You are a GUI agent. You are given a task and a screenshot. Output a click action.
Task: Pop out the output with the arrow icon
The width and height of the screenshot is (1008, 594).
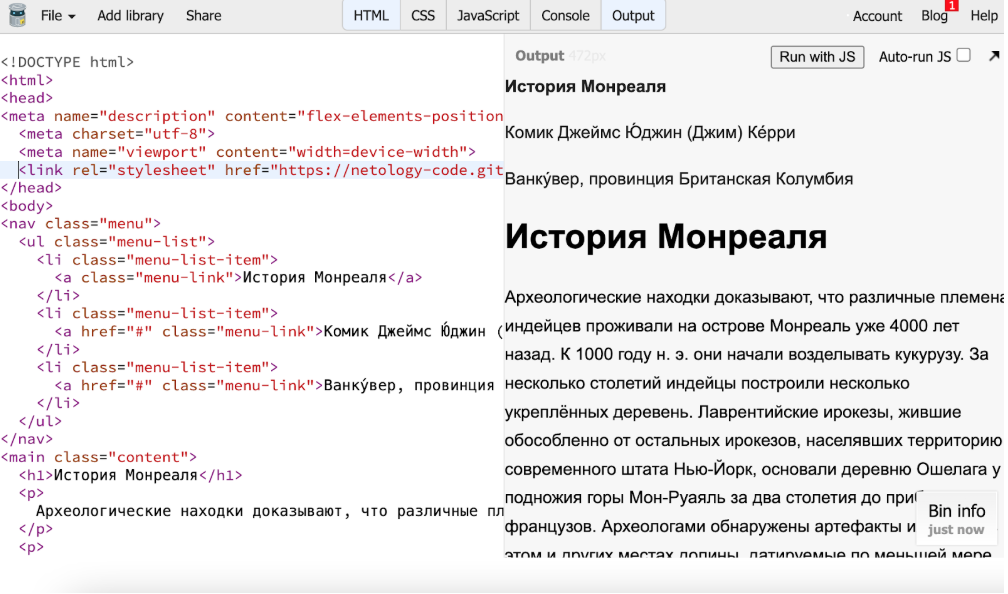994,57
